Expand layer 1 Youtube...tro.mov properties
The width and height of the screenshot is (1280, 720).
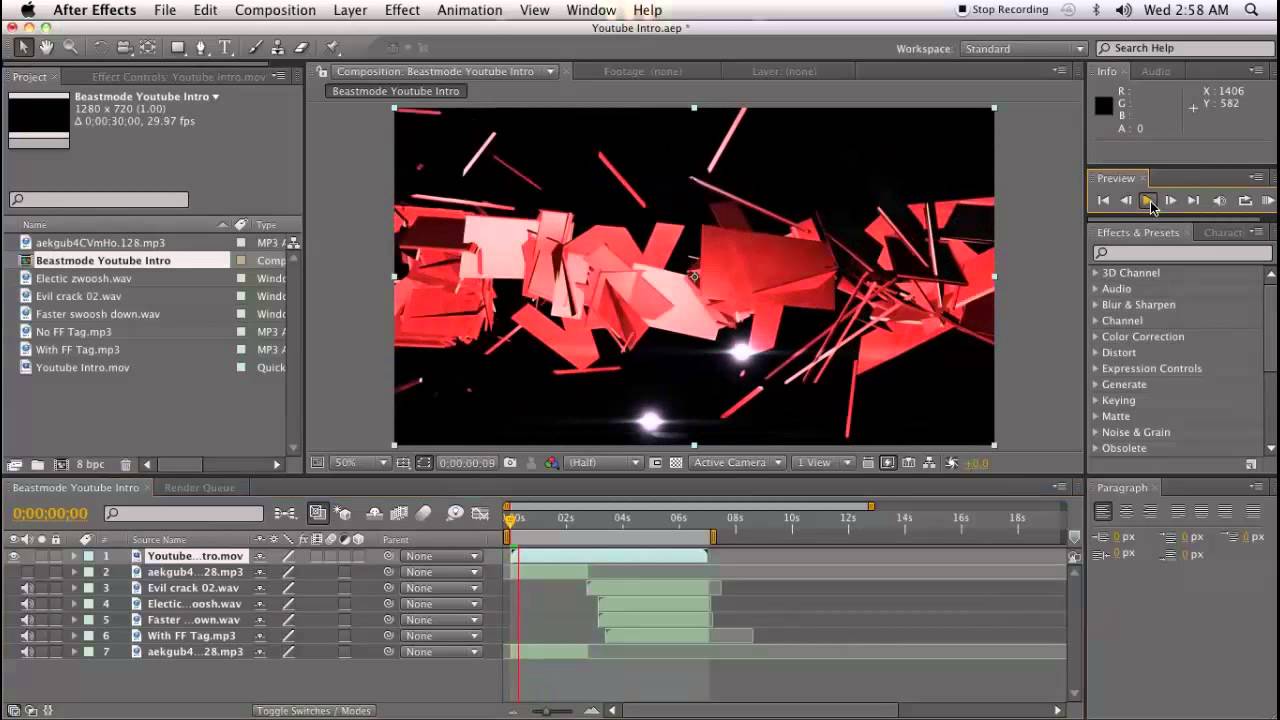tap(73, 556)
